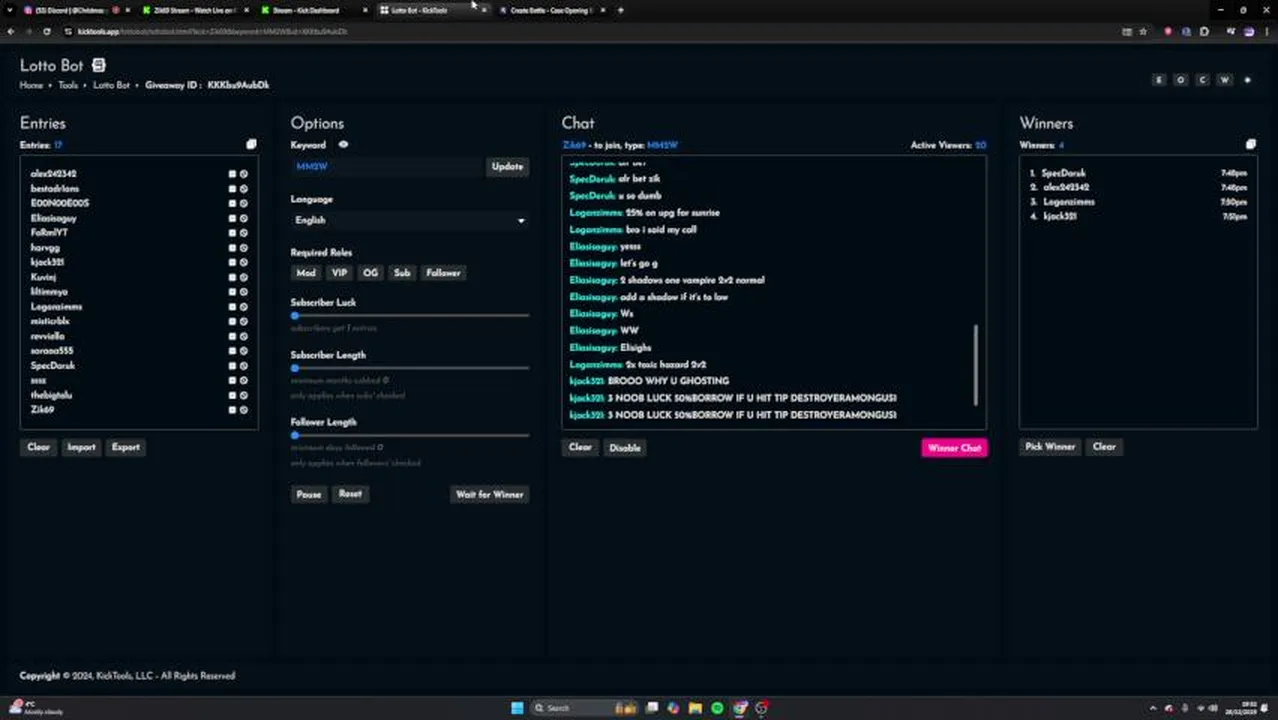The height and width of the screenshot is (720, 1278).
Task: Click the C panel toggle in the header
Action: pyautogui.click(x=1203, y=80)
